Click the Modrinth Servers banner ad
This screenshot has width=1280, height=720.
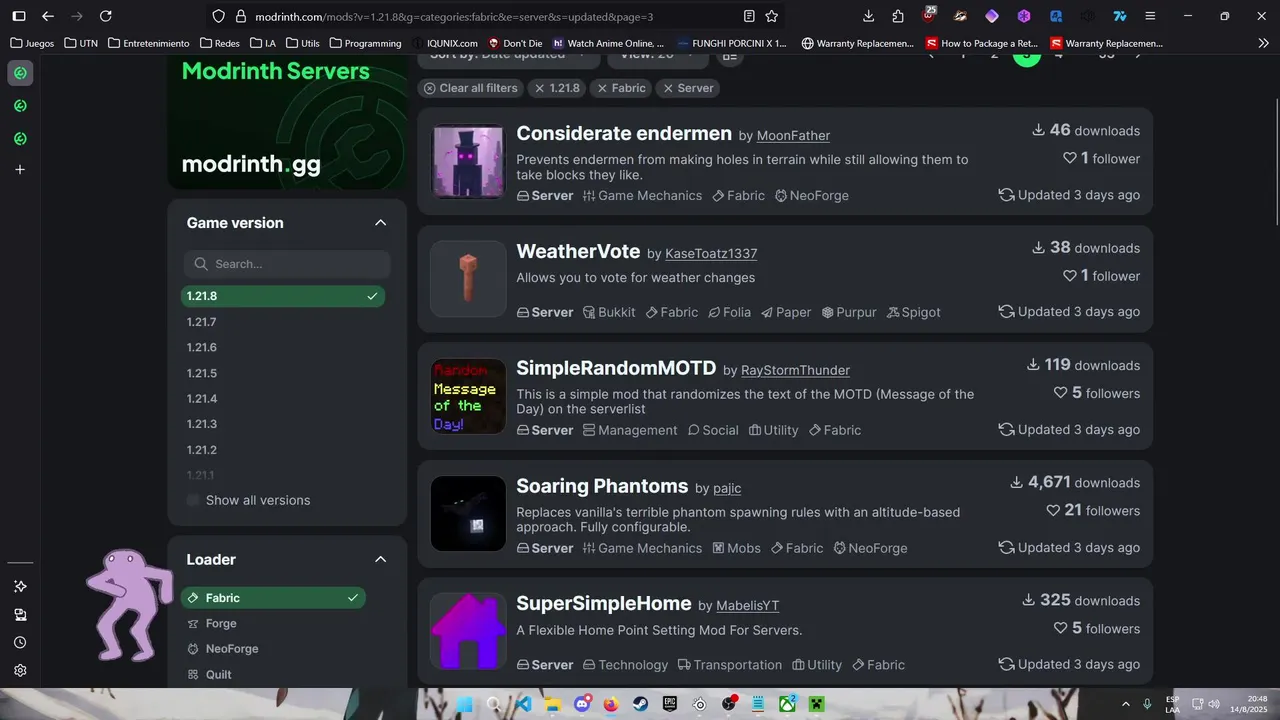click(287, 120)
